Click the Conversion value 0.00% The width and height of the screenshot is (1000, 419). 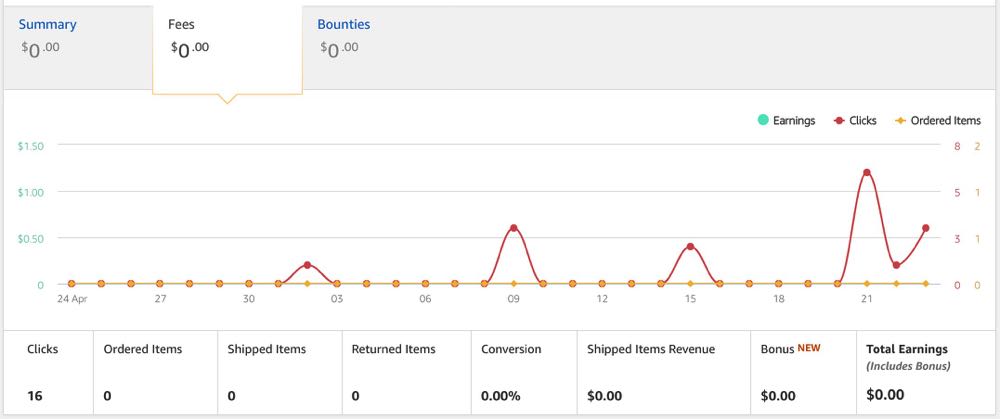(x=501, y=396)
